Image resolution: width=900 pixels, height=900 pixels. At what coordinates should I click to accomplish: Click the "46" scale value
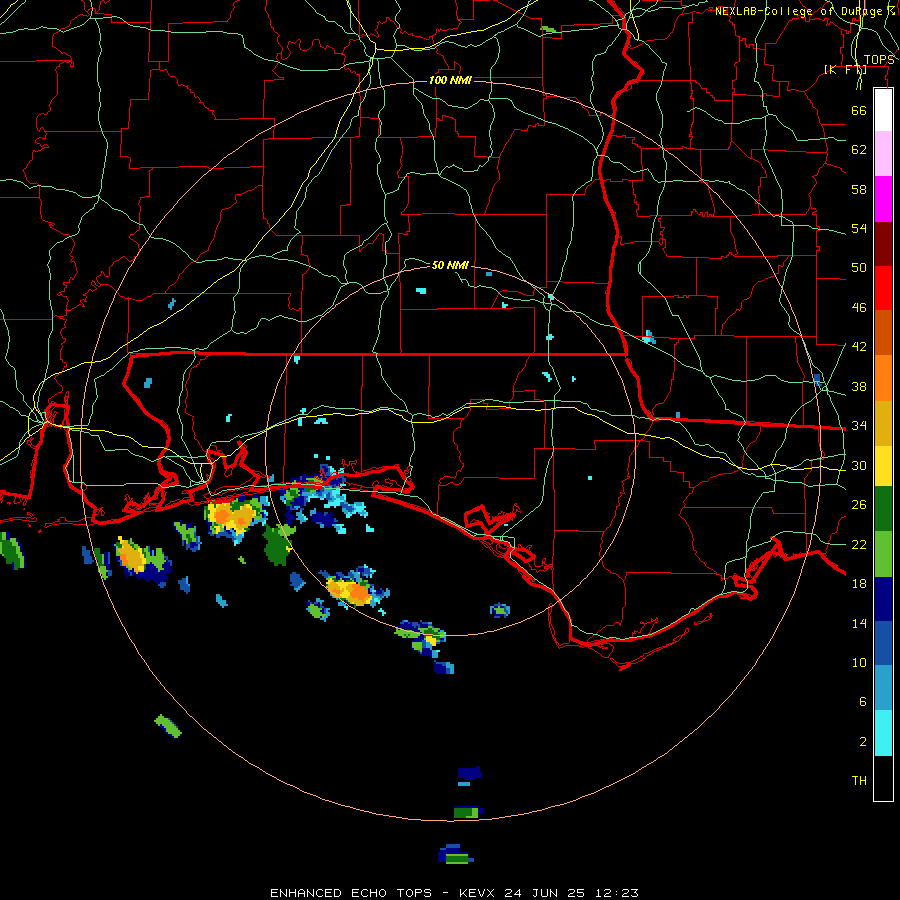click(859, 308)
